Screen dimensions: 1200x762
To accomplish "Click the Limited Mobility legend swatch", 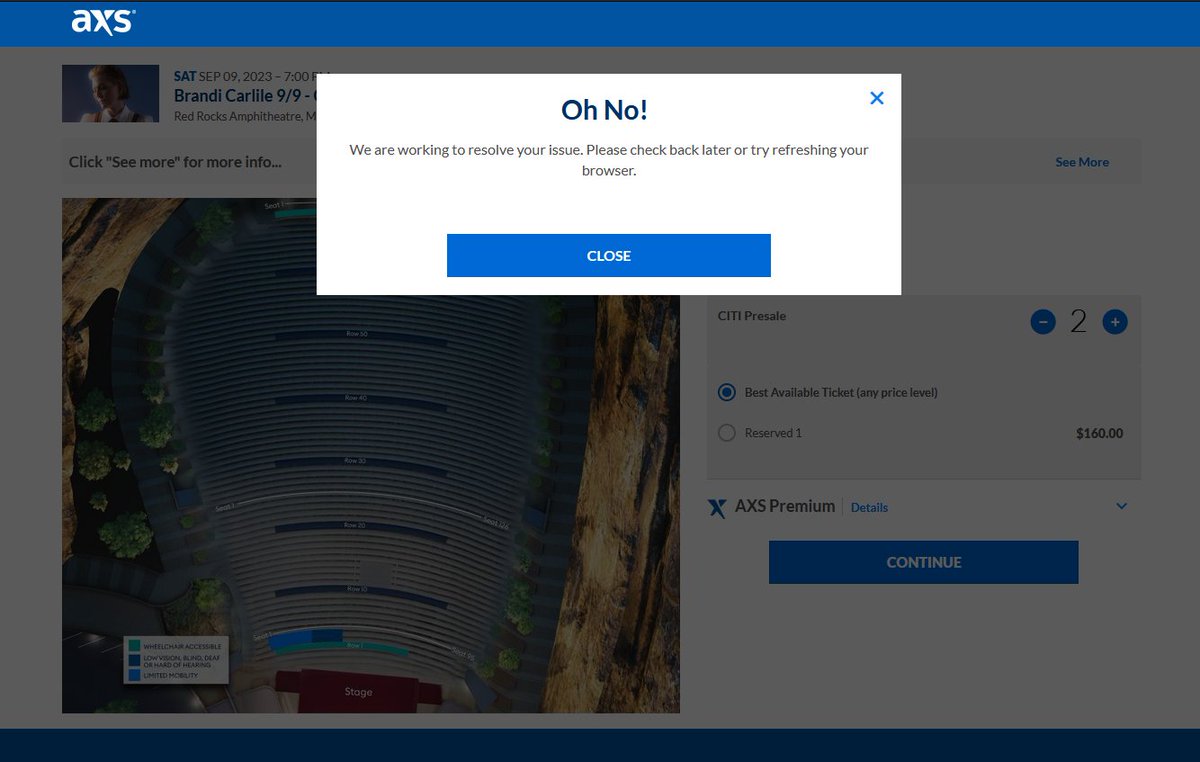I will pos(134,675).
